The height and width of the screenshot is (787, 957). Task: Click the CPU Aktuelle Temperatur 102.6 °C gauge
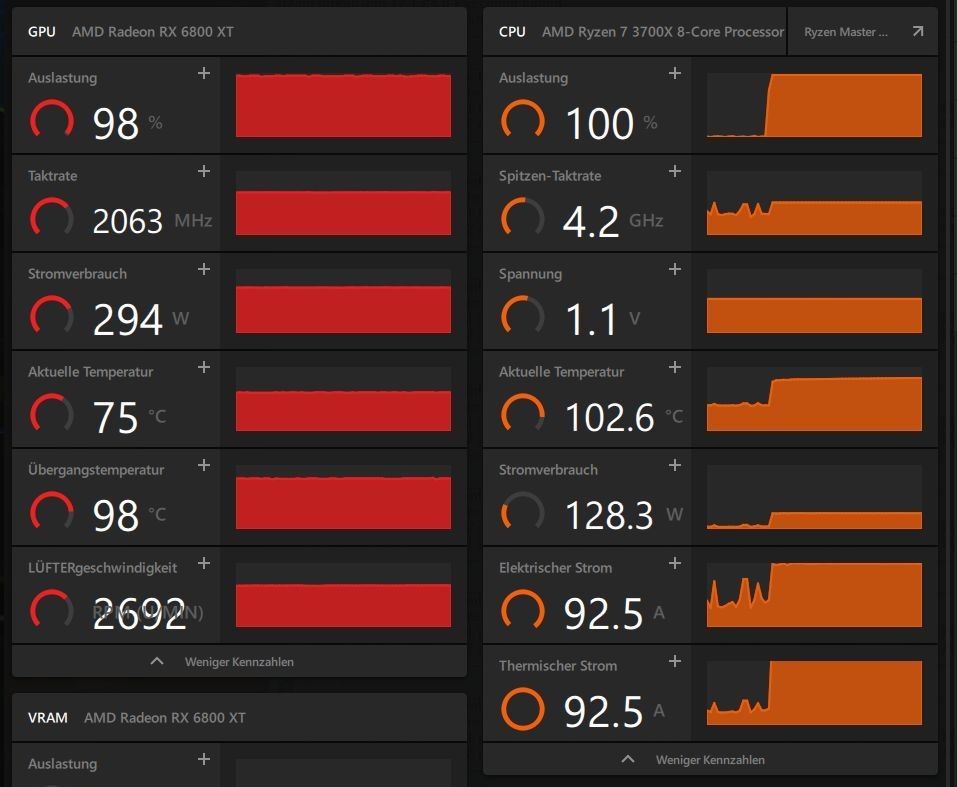click(x=522, y=415)
